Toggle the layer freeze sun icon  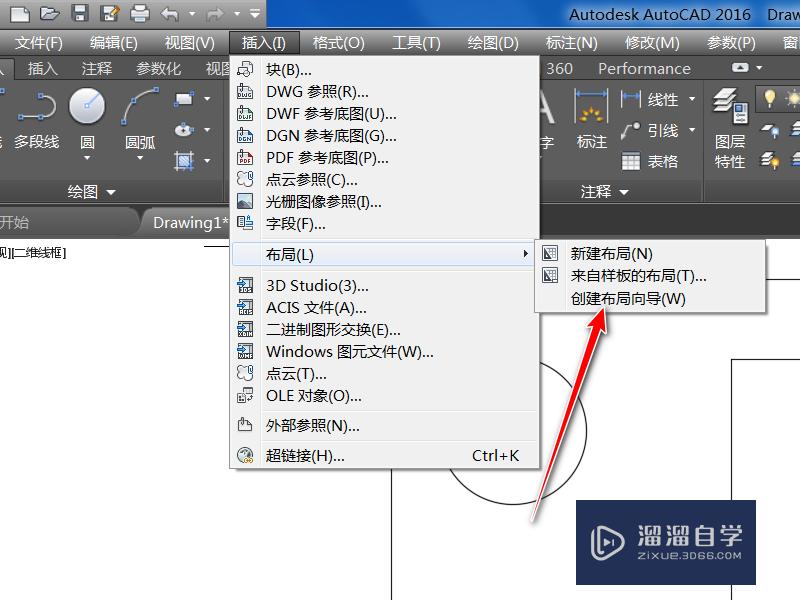click(793, 98)
